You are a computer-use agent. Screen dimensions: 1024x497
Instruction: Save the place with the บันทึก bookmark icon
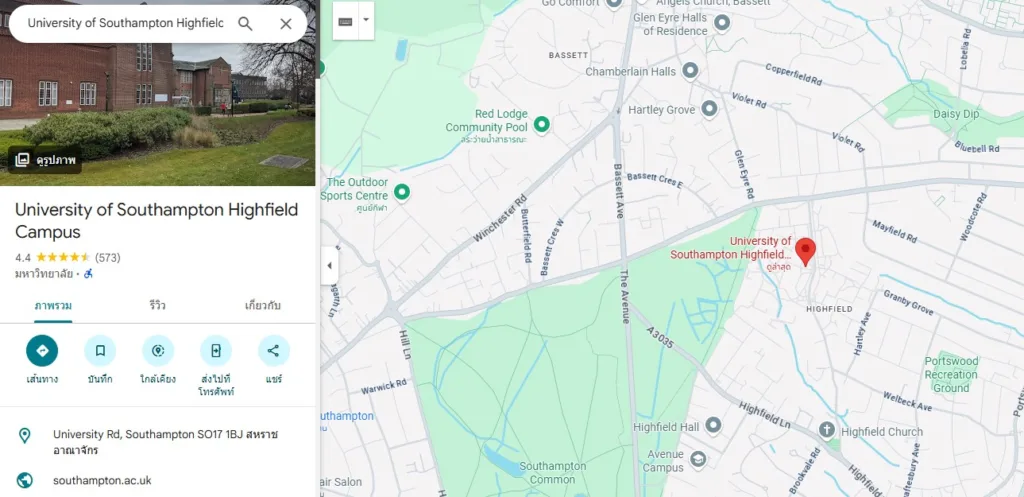[100, 351]
